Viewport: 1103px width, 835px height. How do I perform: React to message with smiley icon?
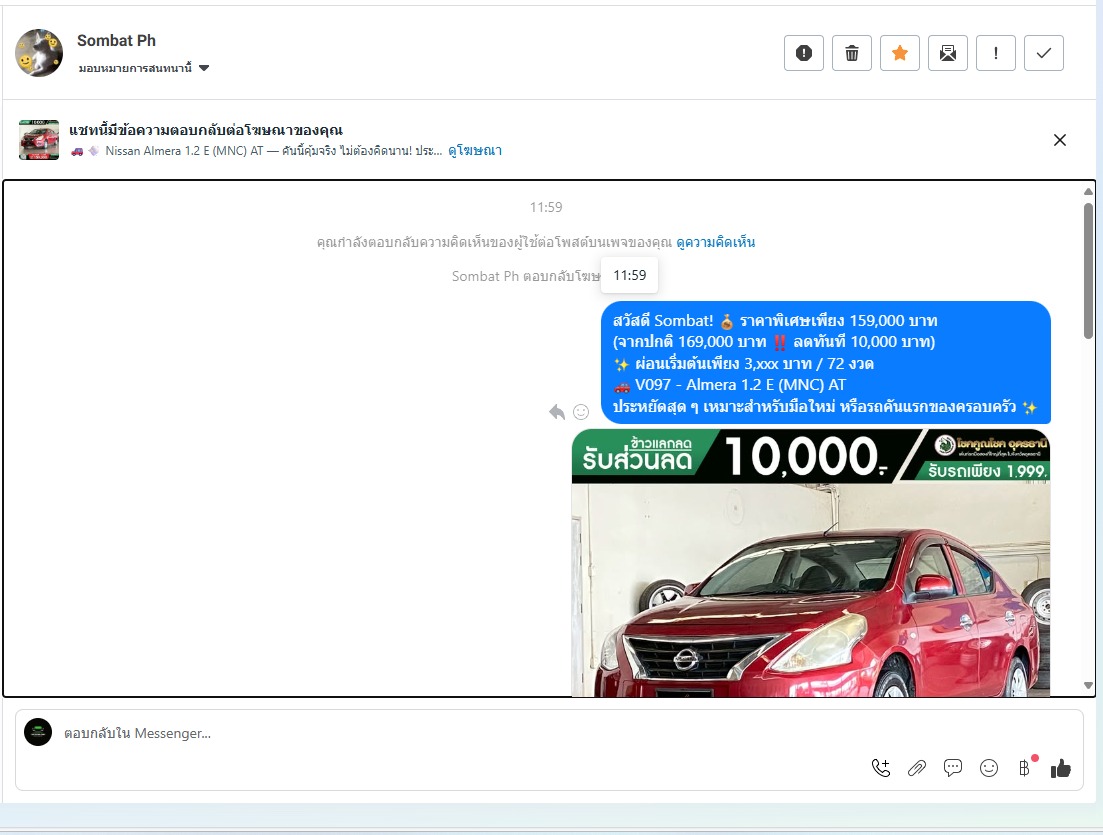coord(581,411)
